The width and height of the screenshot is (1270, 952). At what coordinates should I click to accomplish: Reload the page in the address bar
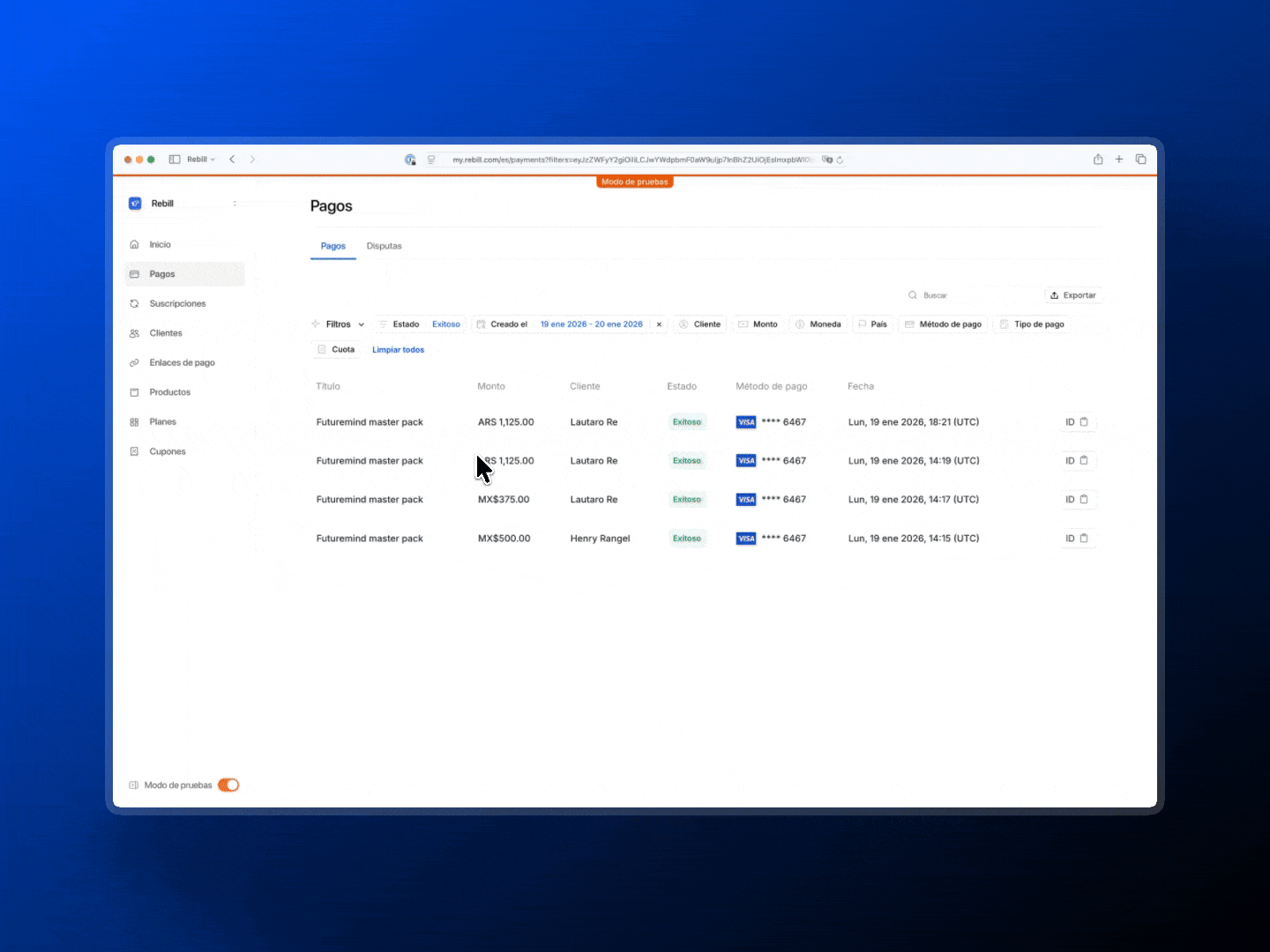(x=840, y=160)
